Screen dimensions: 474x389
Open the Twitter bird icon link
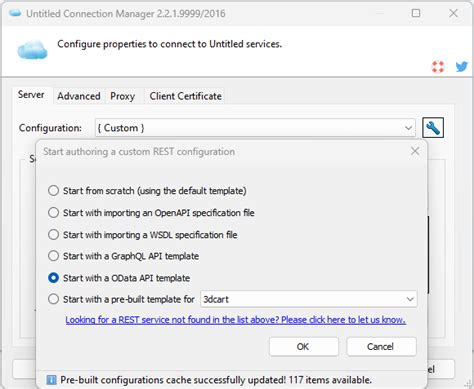(x=462, y=67)
